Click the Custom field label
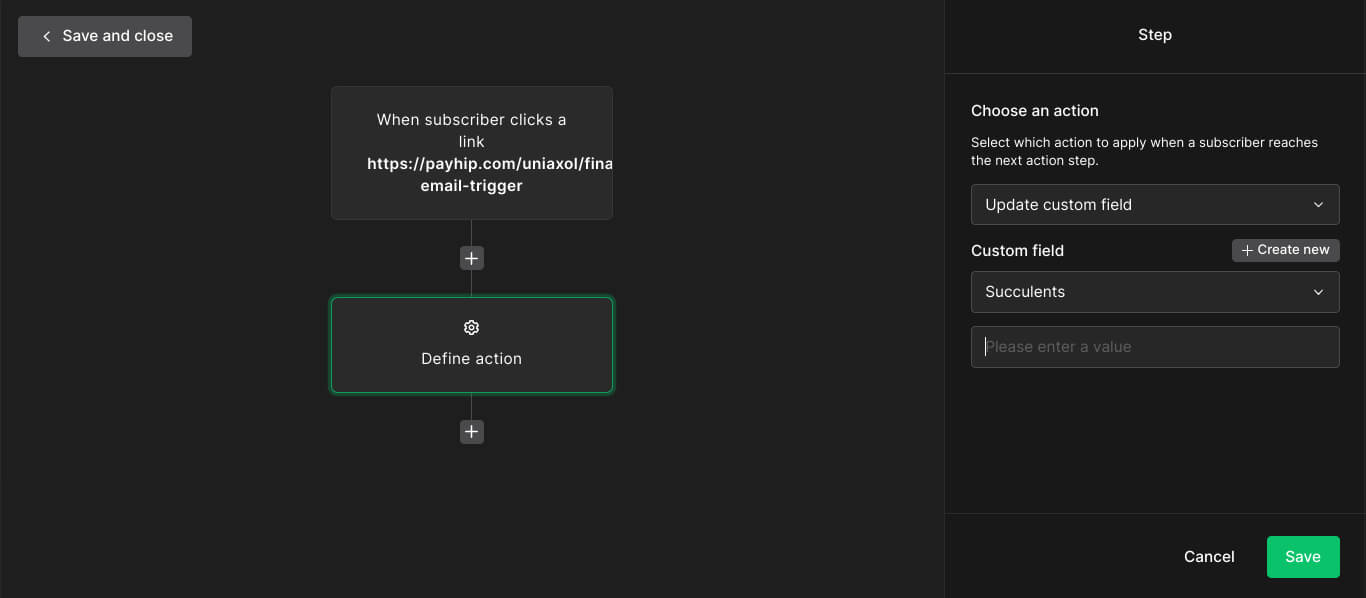 (x=1017, y=251)
